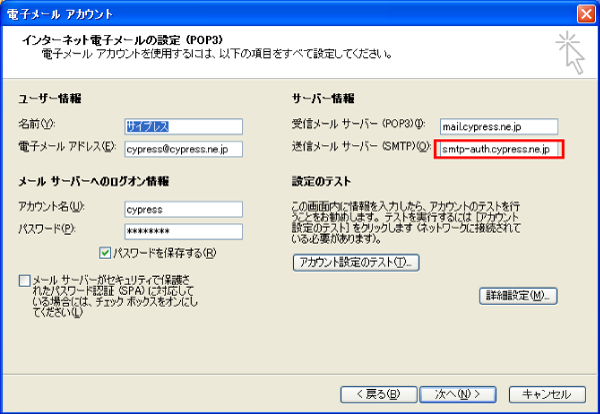Click the ユーザー情報 section heading
The height and width of the screenshot is (414, 600).
tap(50, 99)
